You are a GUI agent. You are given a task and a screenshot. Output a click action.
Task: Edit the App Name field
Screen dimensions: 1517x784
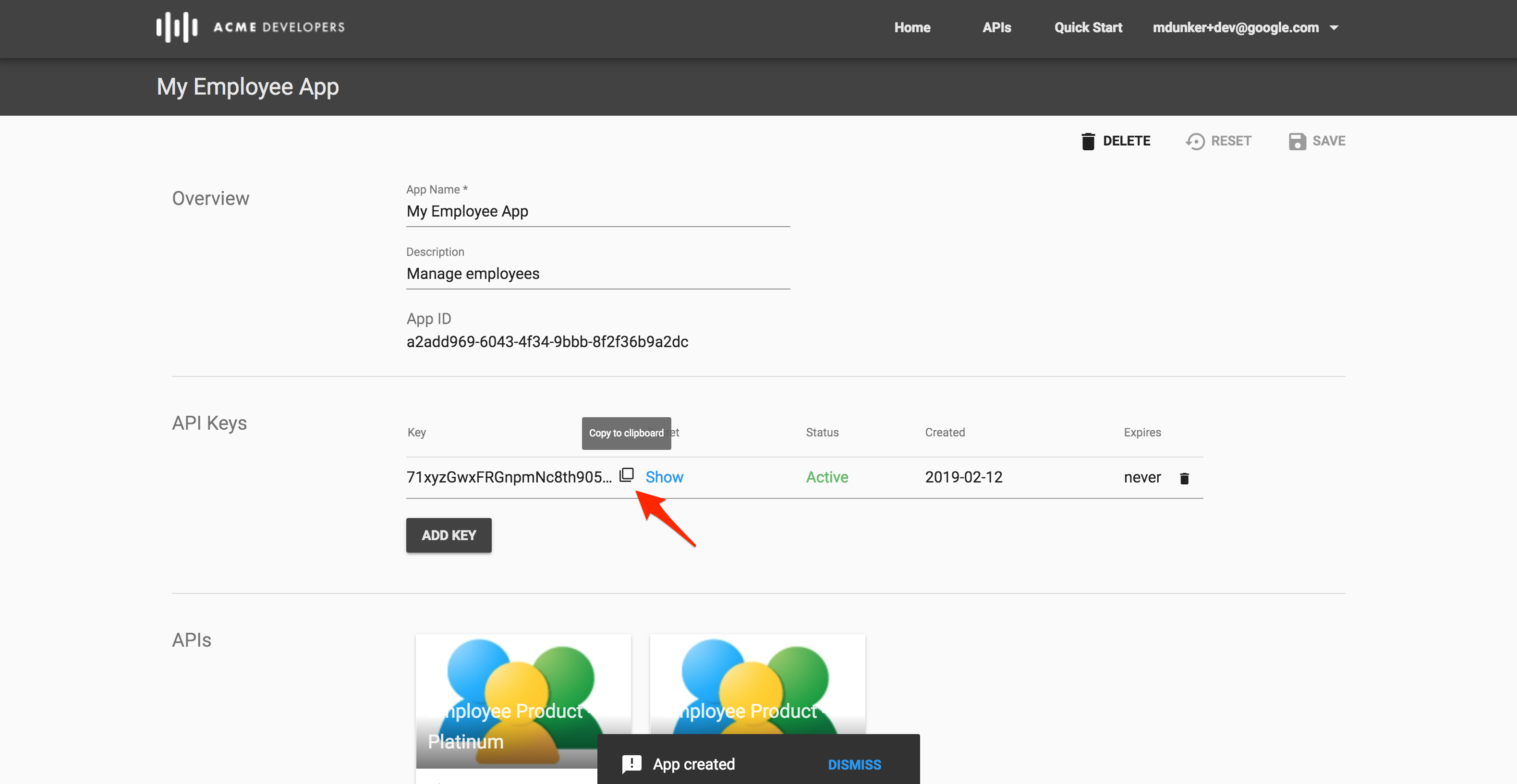click(x=598, y=211)
